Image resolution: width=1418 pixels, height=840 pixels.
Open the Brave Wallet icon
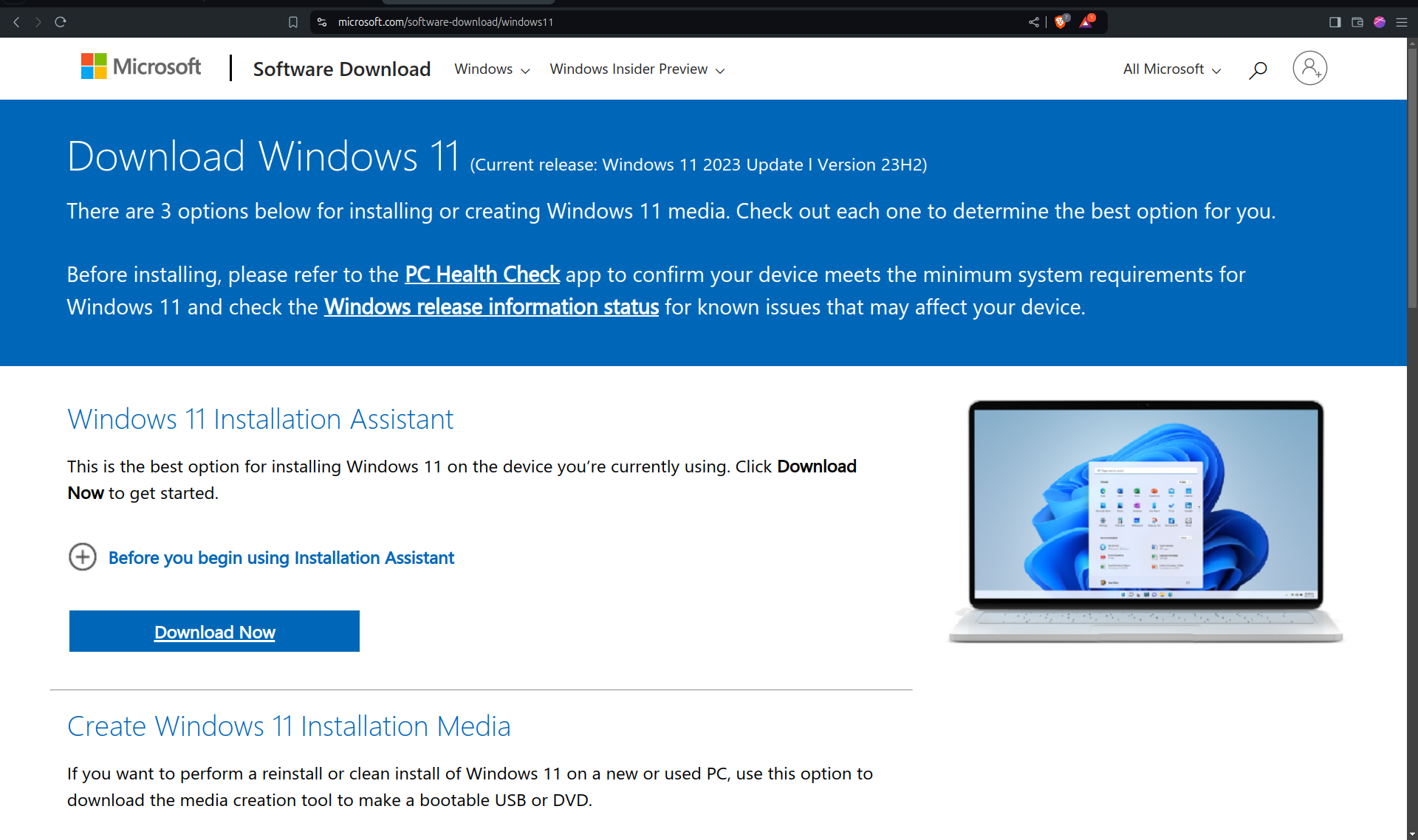click(x=1357, y=22)
